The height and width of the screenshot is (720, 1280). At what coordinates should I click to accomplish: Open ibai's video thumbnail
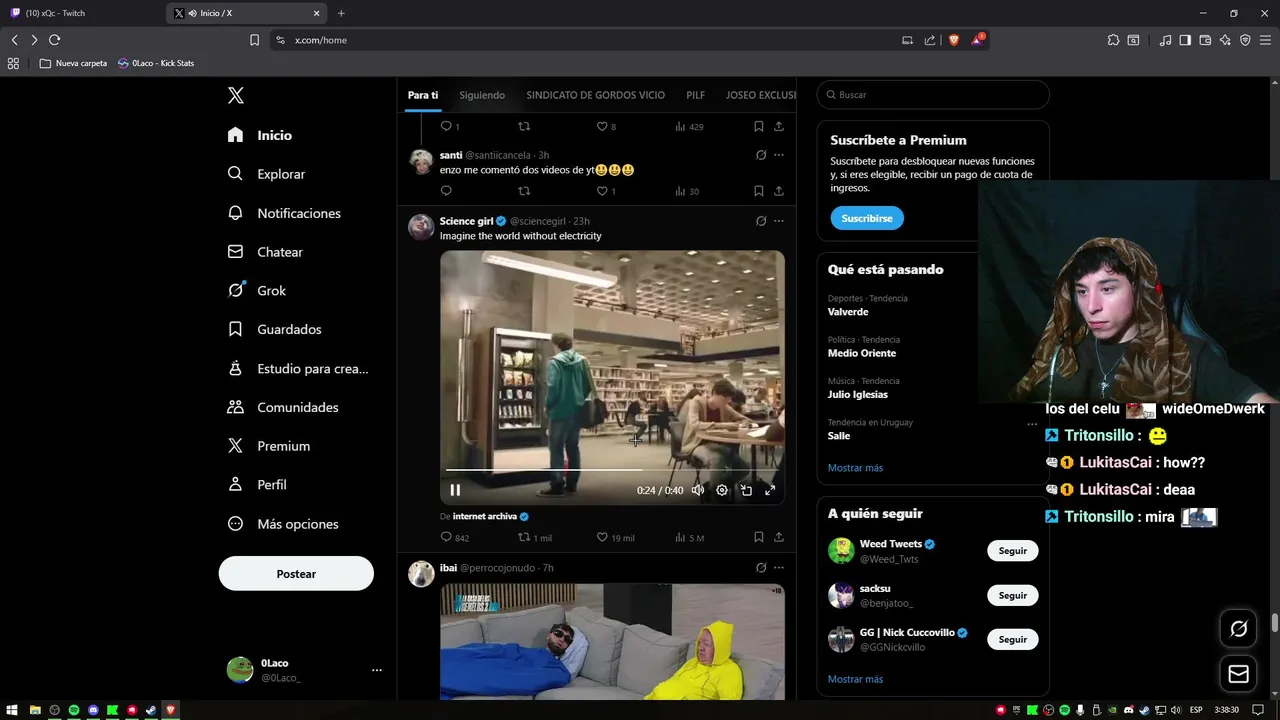[612, 642]
